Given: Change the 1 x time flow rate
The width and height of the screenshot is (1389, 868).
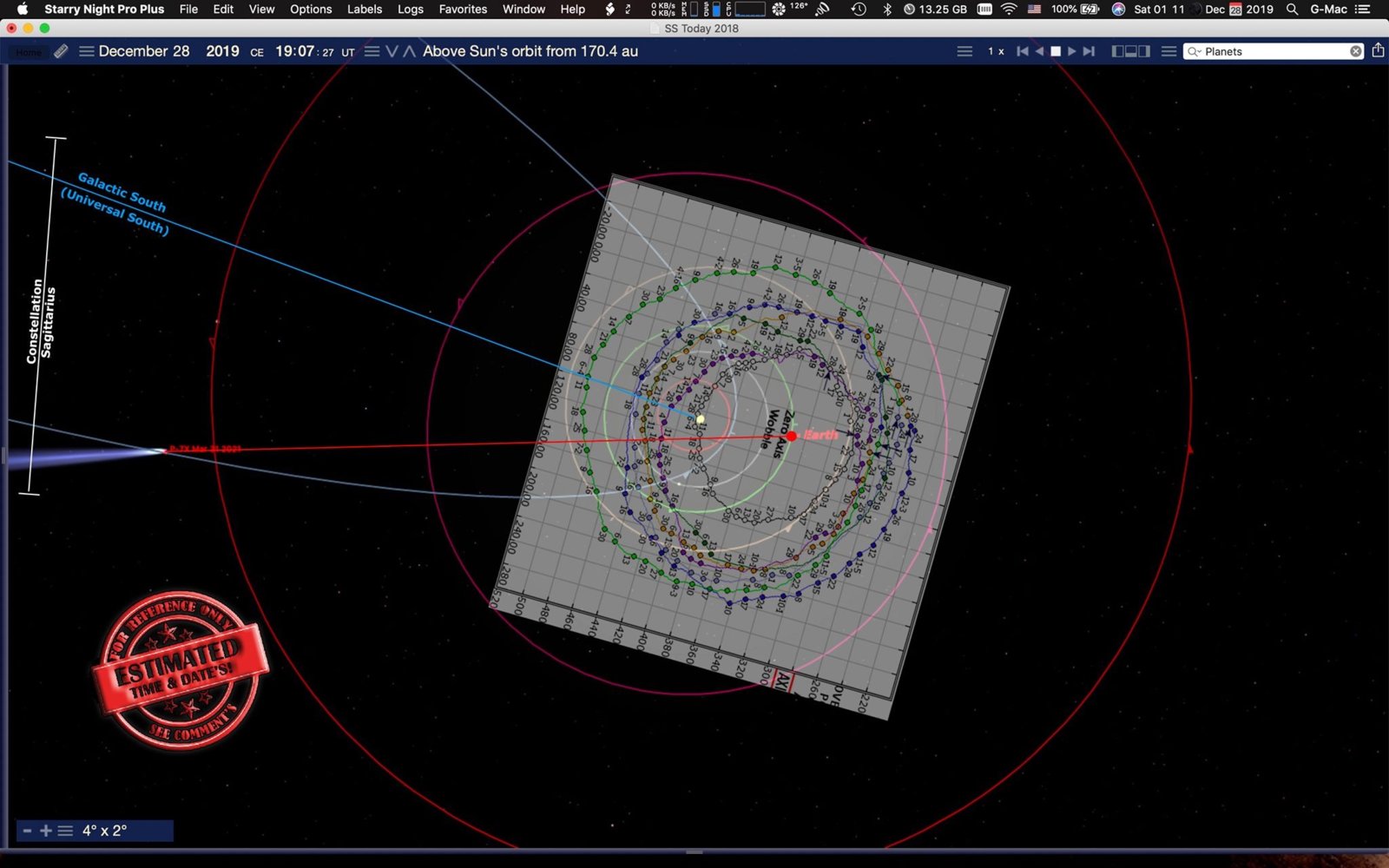Looking at the screenshot, I should point(996,51).
